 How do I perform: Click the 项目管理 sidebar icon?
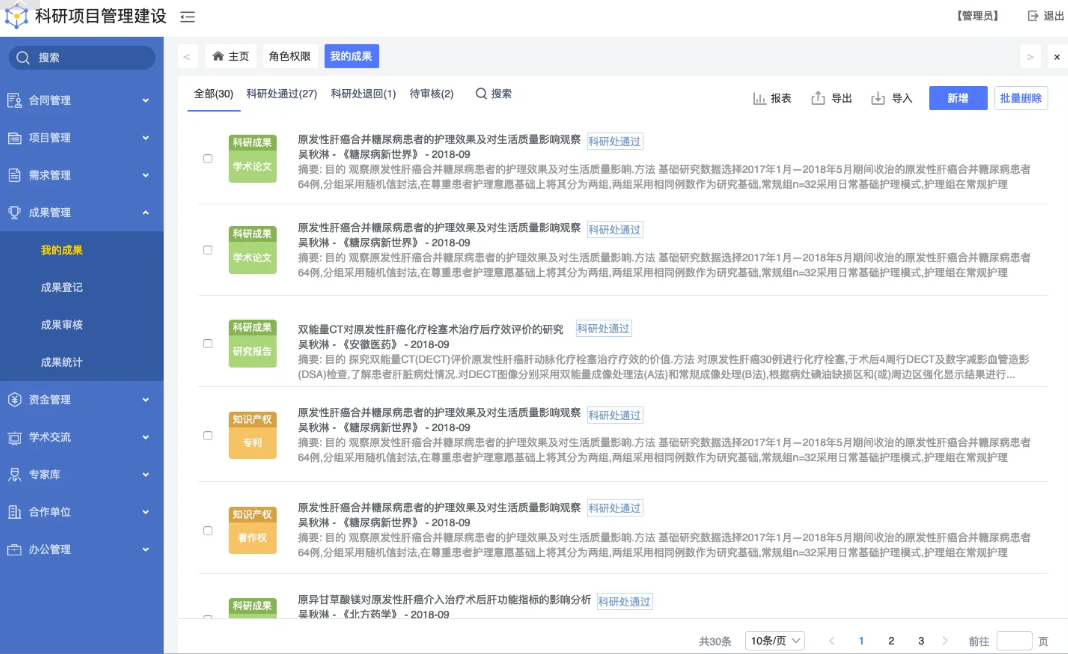(14, 138)
